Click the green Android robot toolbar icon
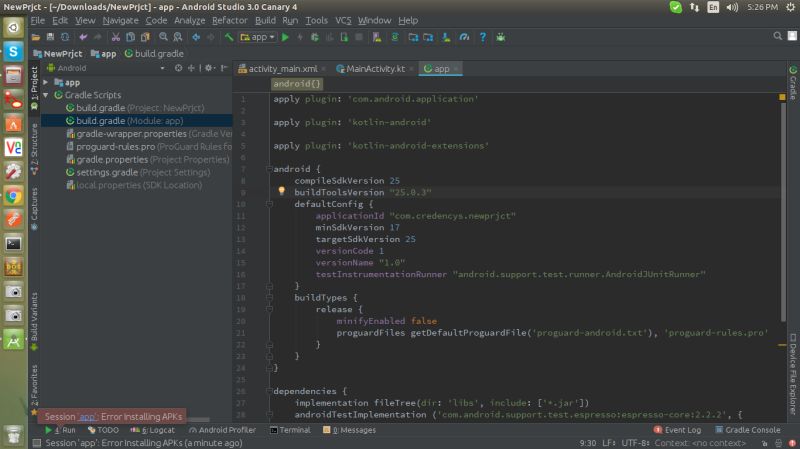 pos(501,37)
